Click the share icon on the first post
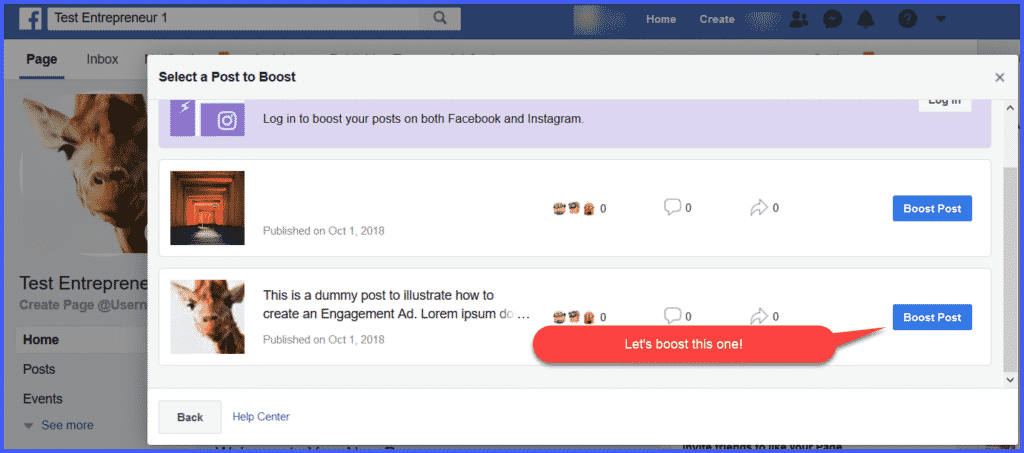 (759, 208)
